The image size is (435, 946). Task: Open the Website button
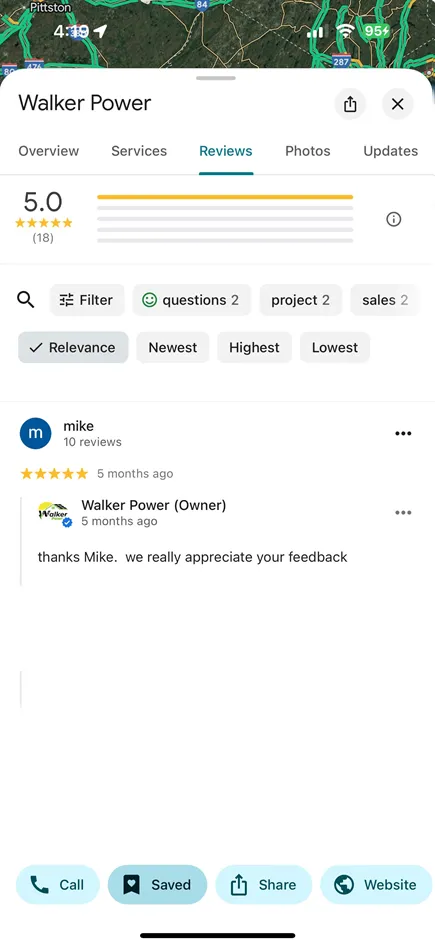point(376,884)
